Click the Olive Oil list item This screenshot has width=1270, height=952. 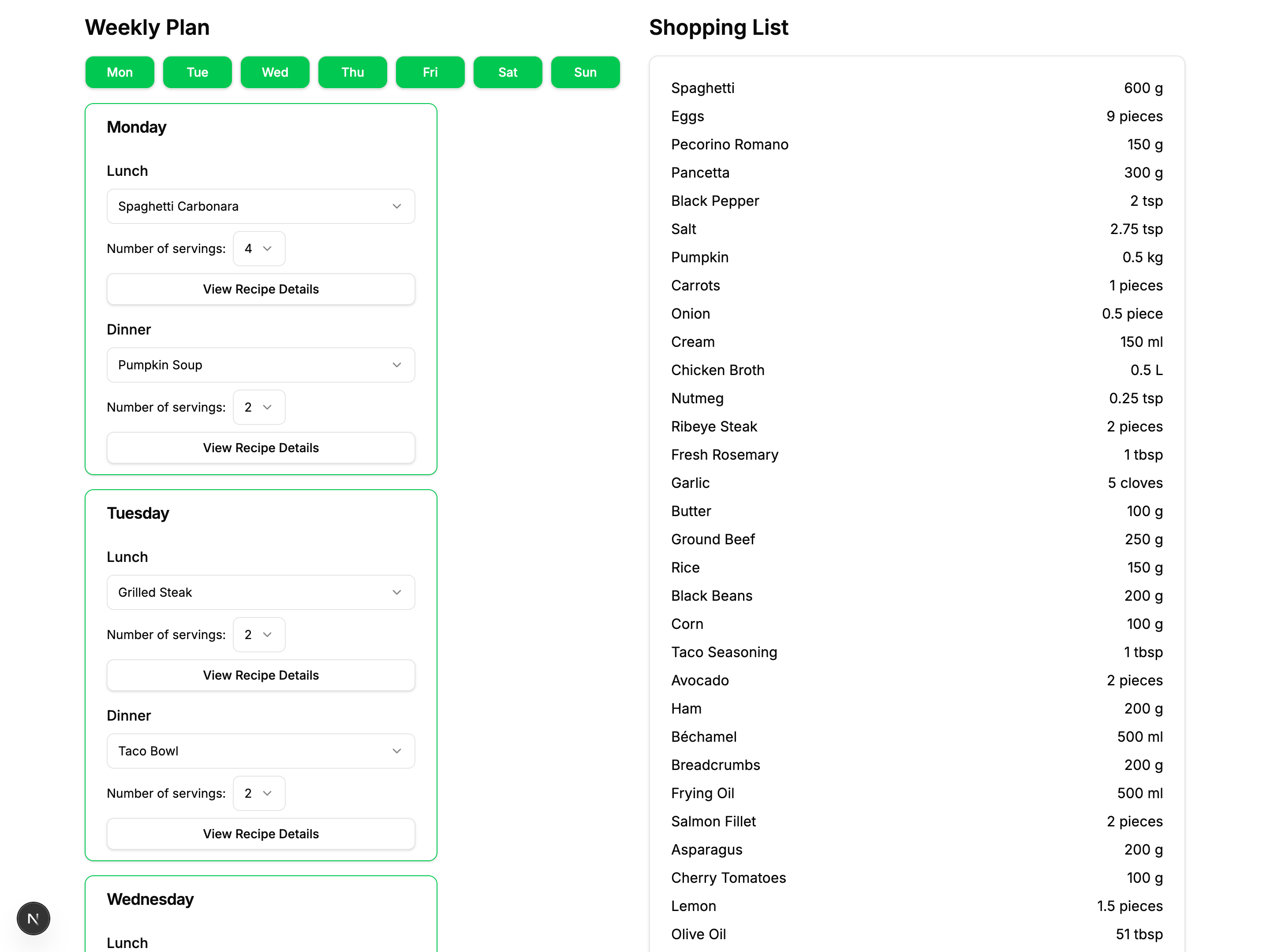click(x=916, y=934)
